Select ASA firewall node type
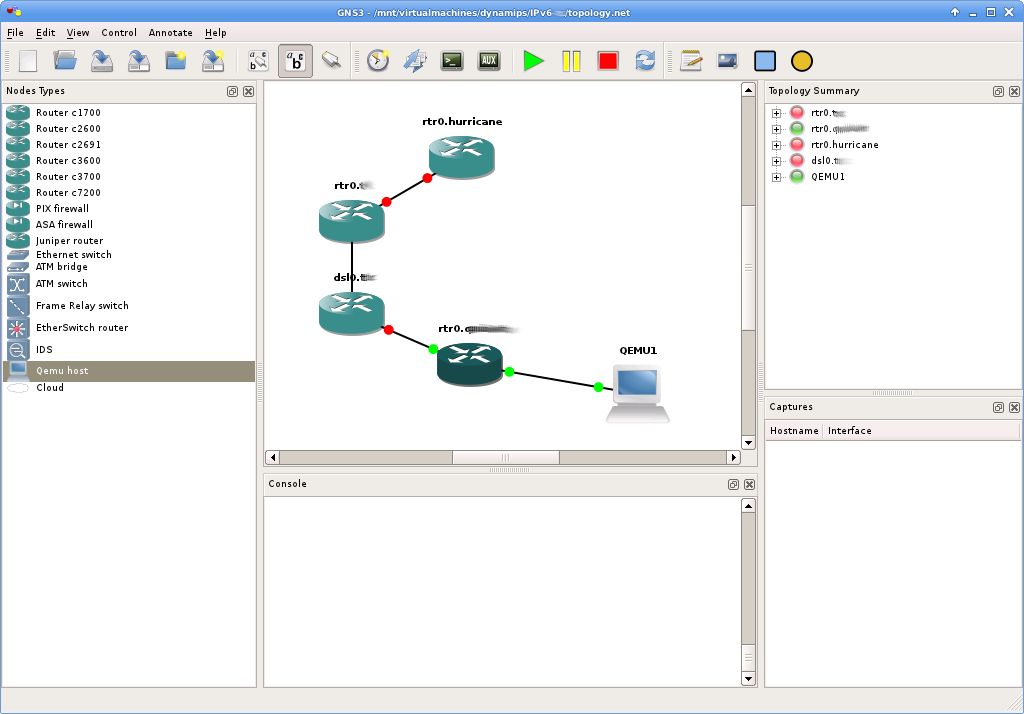This screenshot has height=714, width=1024. click(x=129, y=225)
